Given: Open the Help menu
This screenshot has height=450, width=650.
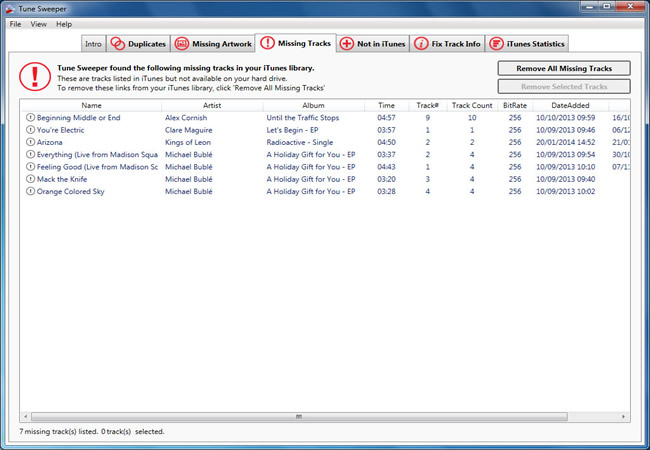Looking at the screenshot, I should tap(64, 24).
